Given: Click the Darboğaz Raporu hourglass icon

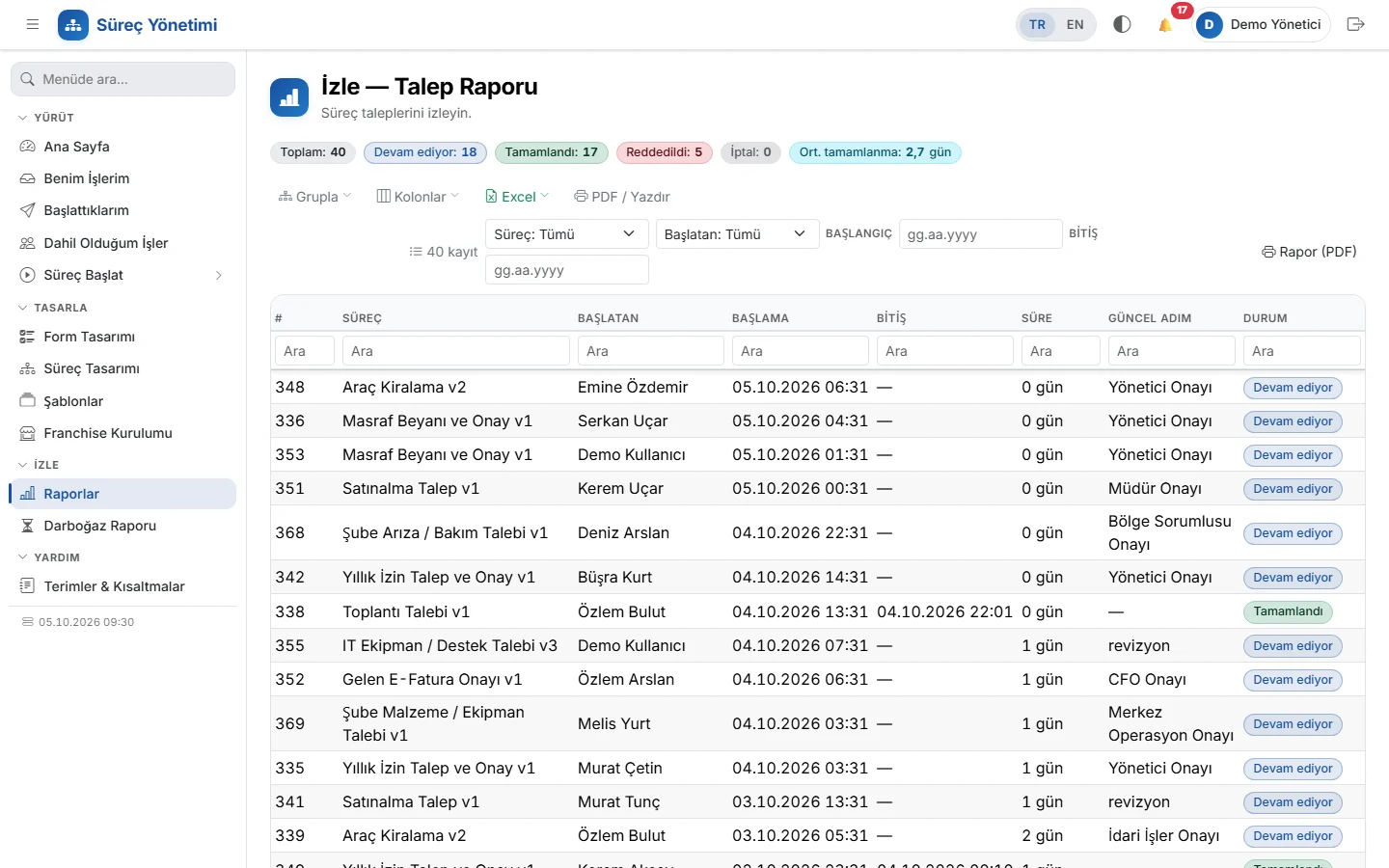Looking at the screenshot, I should (x=27, y=526).
